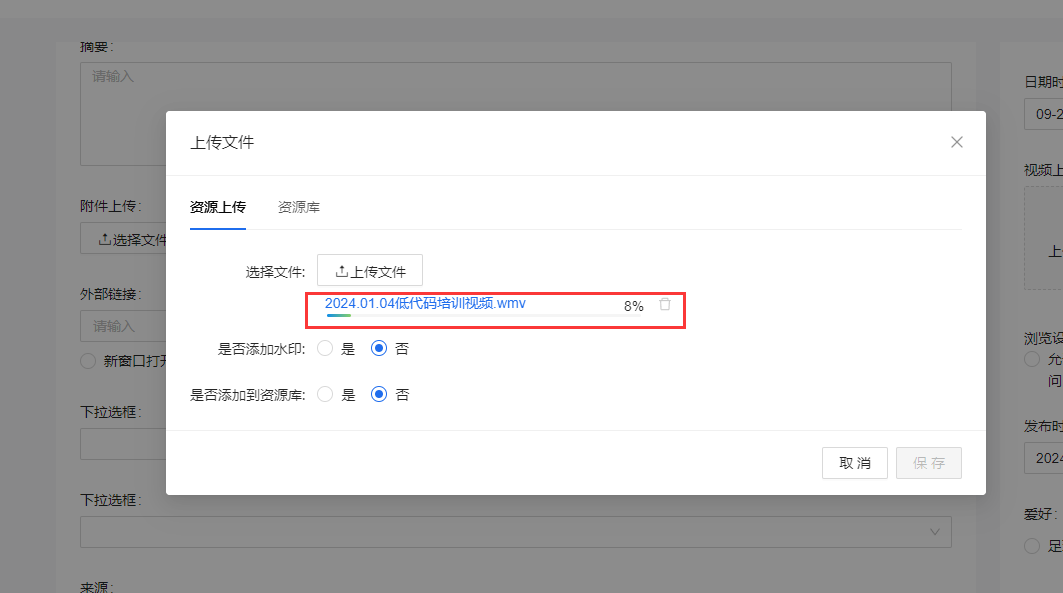Close the 上传文件 dialog with X icon
The image size is (1063, 593).
(956, 142)
